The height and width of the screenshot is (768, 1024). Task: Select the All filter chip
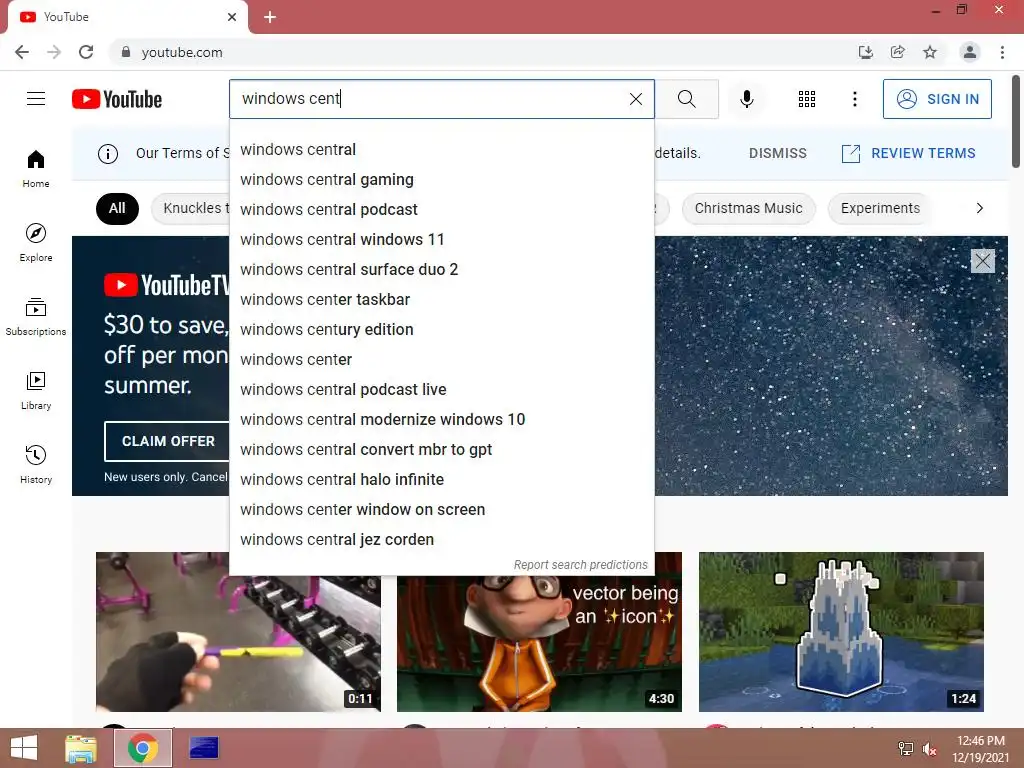click(117, 208)
